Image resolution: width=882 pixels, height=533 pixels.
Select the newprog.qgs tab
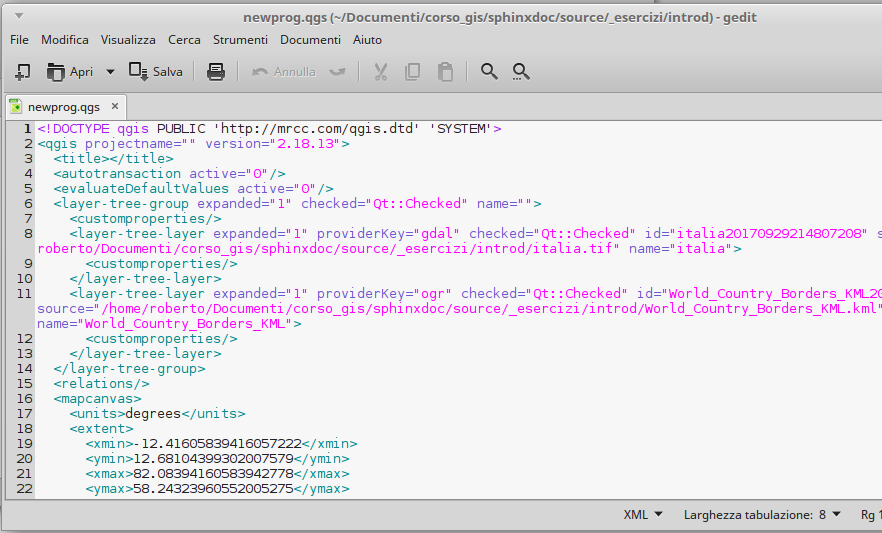click(x=64, y=107)
